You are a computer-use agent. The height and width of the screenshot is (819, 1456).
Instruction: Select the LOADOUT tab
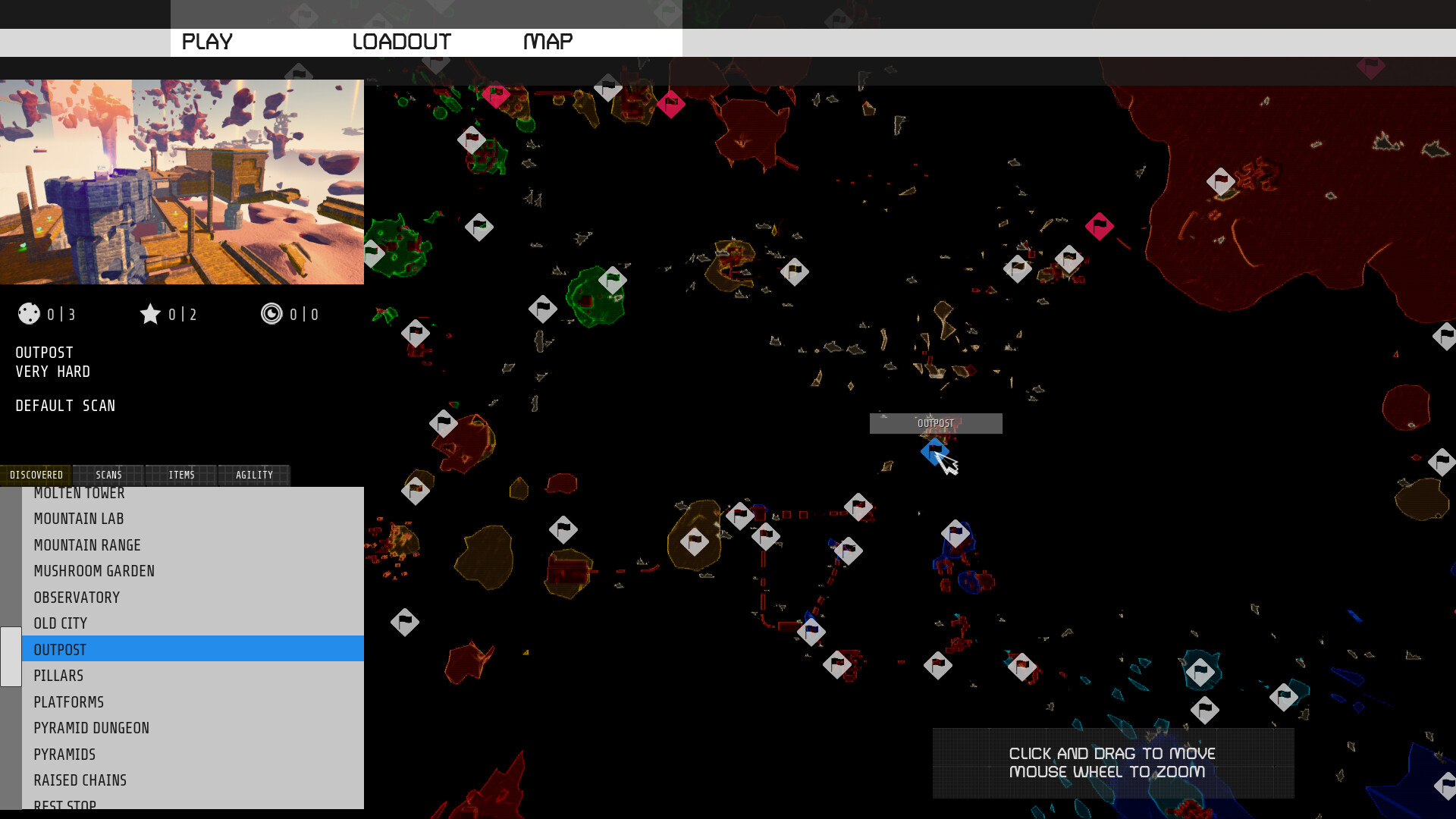pos(401,40)
